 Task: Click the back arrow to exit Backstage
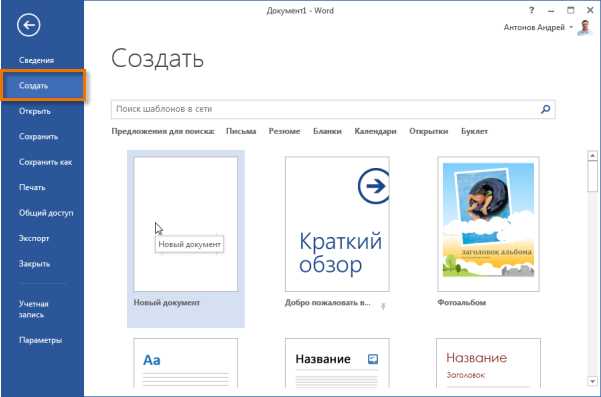[28, 25]
